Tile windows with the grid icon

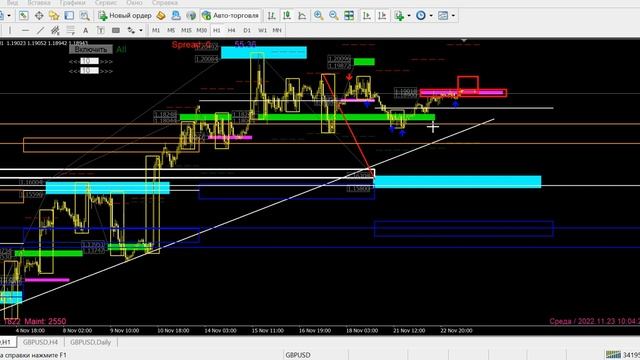349,16
